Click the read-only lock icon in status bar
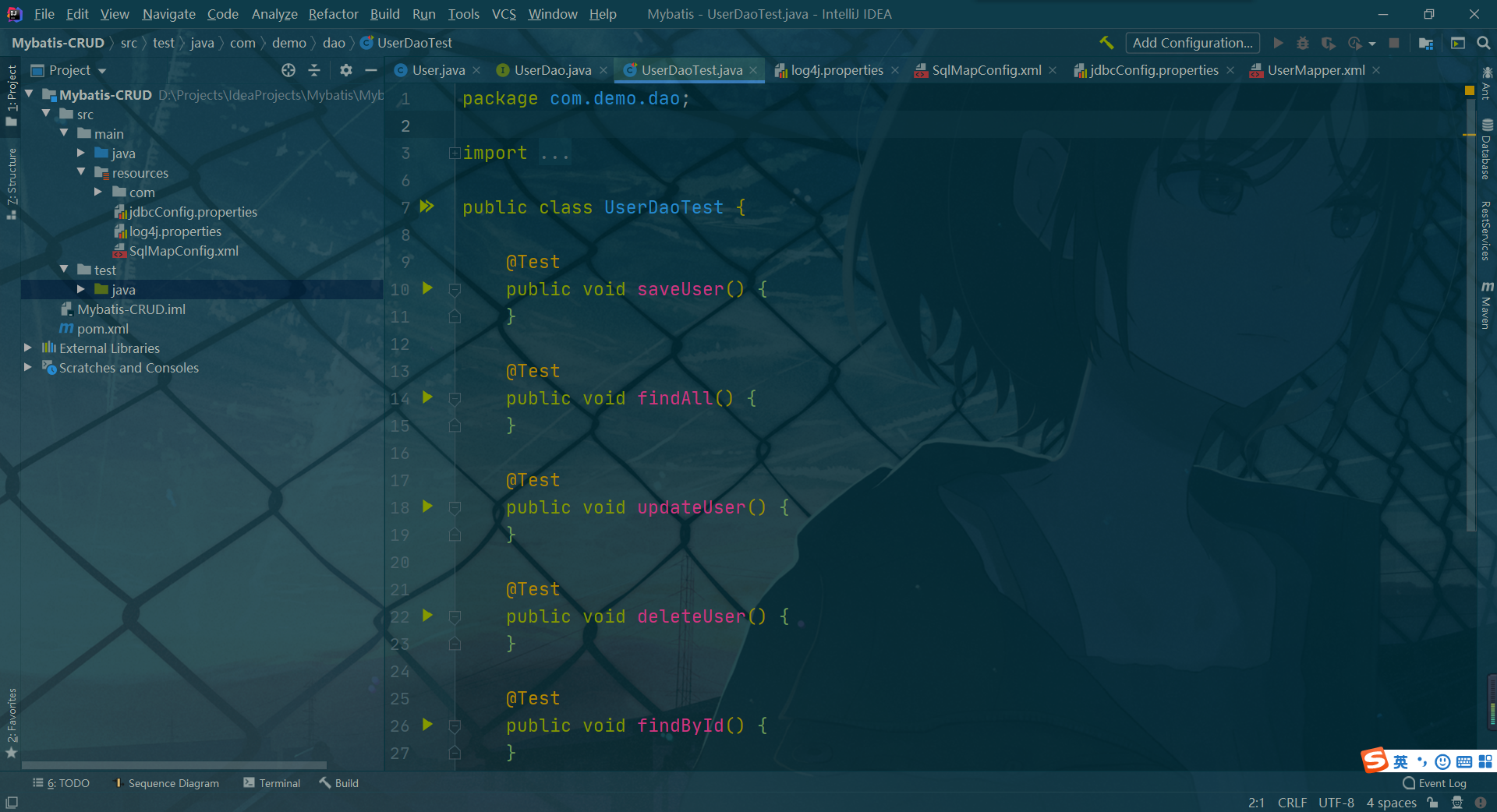This screenshot has height=812, width=1497. point(1432,802)
